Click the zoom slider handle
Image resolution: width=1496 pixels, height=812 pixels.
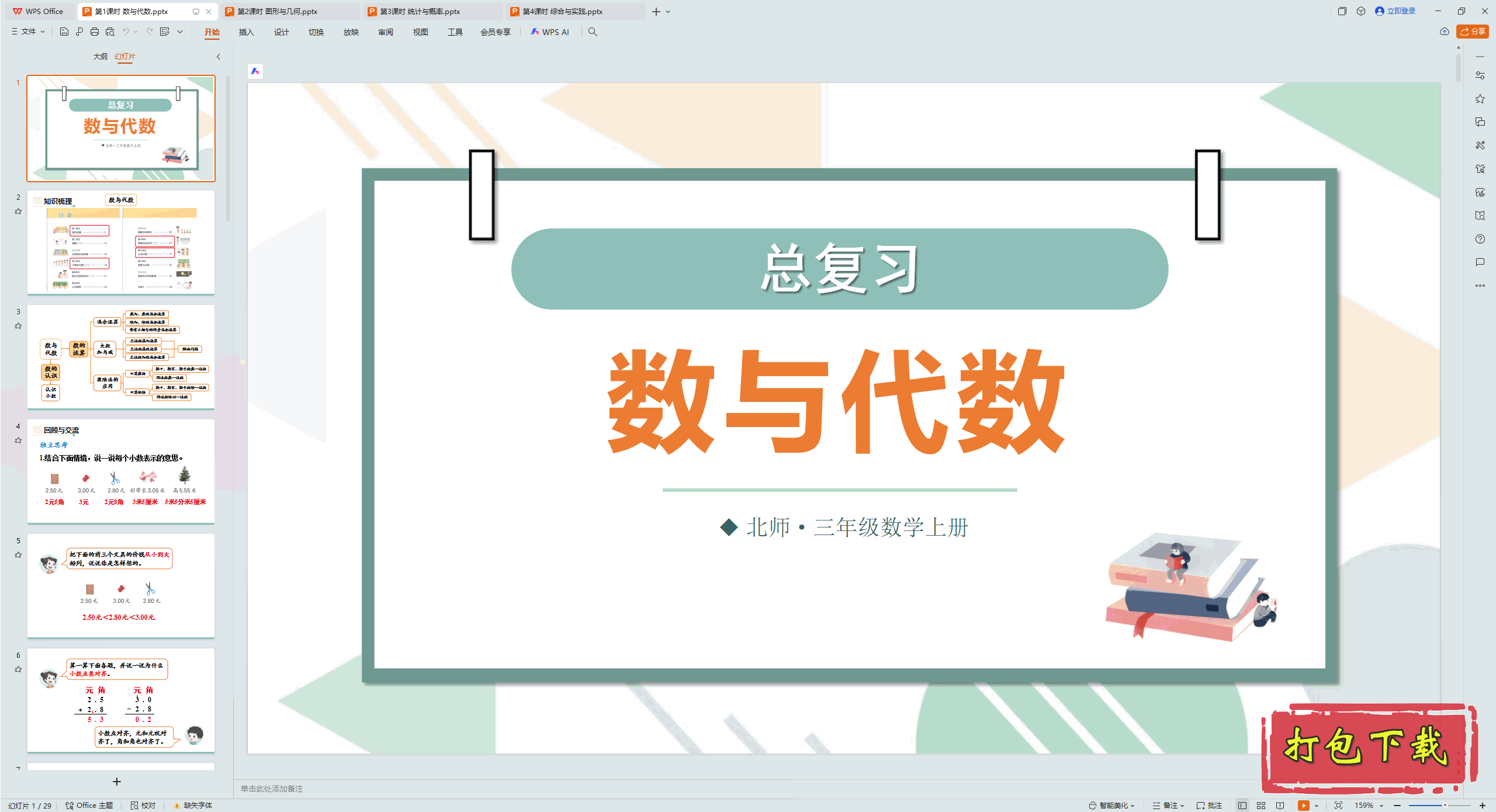point(1445,806)
